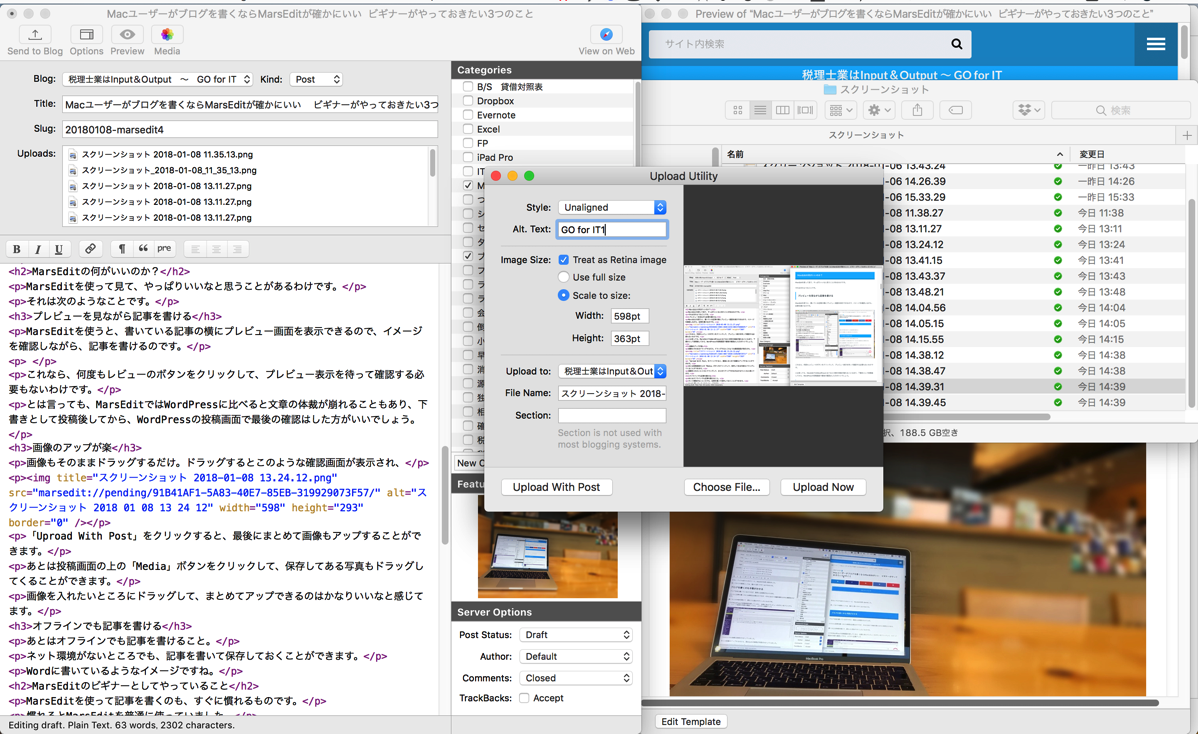Click Upload With Post button

point(556,487)
